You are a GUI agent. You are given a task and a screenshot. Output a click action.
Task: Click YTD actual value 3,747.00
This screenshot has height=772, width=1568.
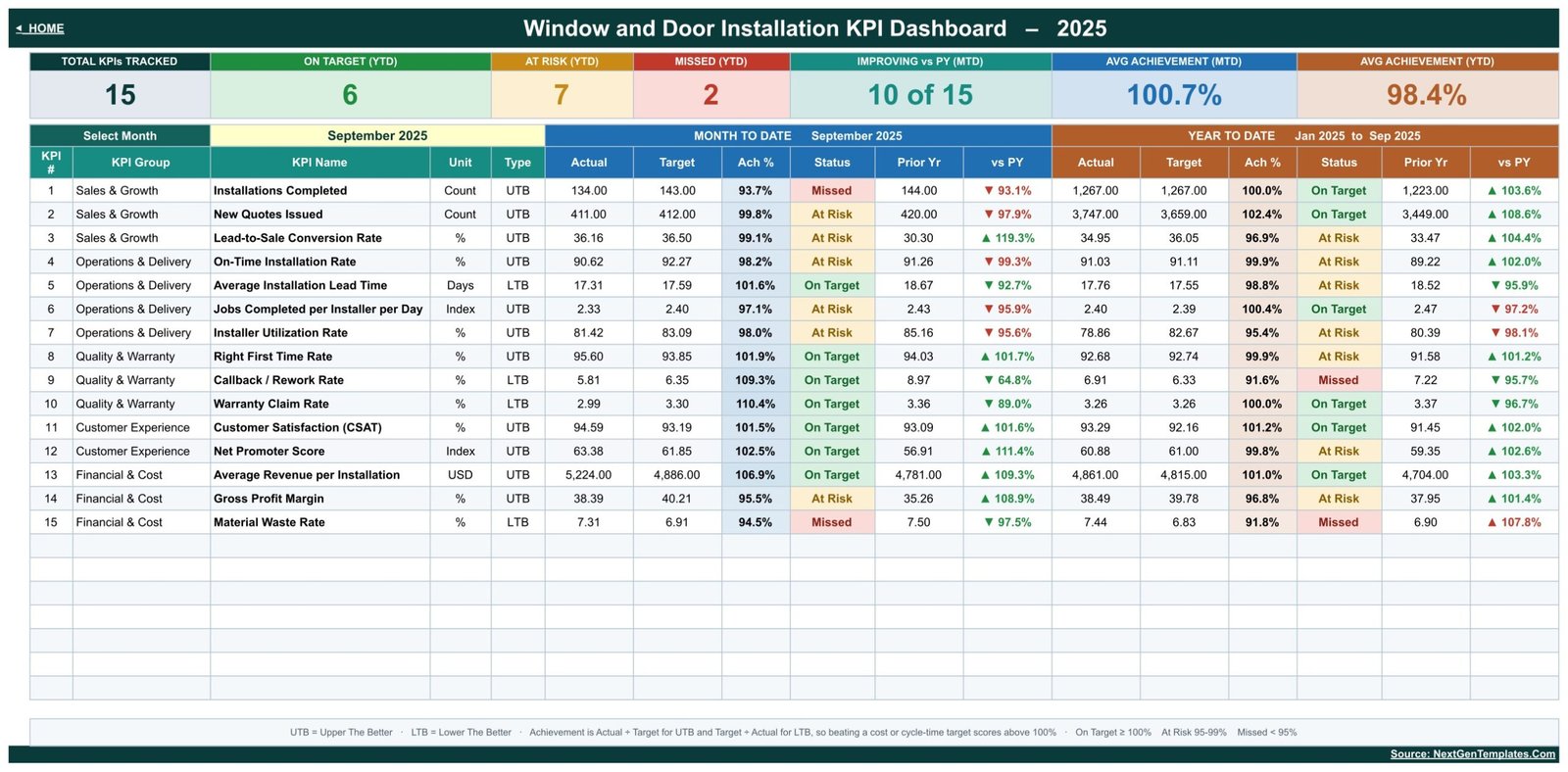1096,215
